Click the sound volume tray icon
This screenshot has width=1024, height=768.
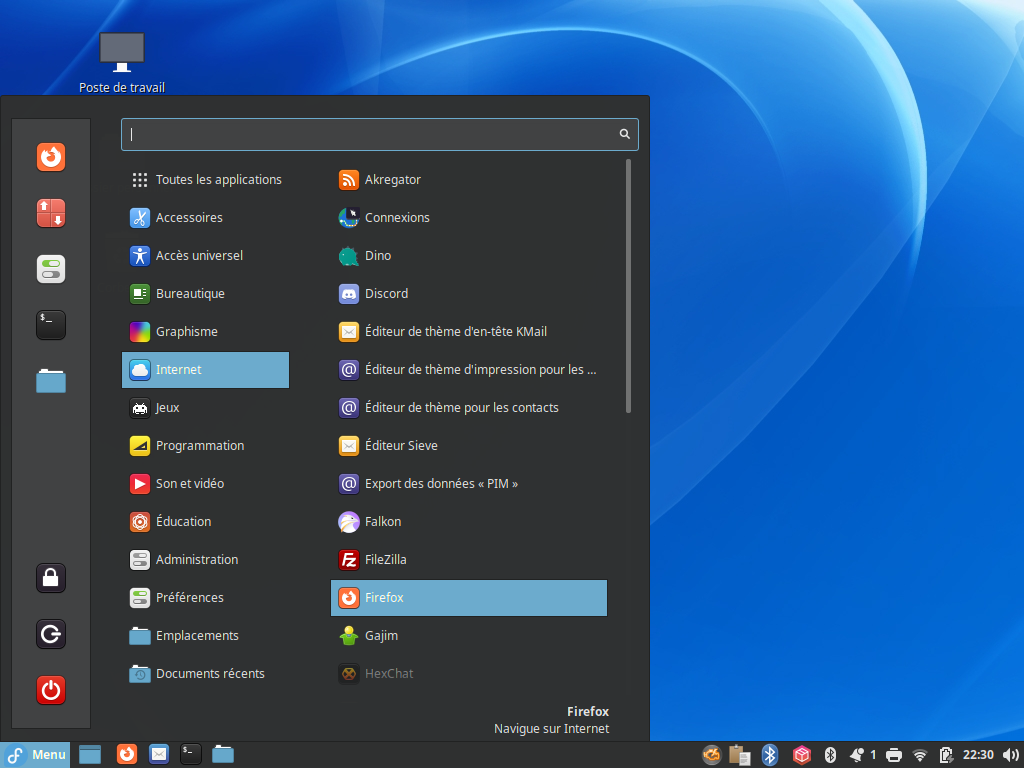(x=1010, y=755)
